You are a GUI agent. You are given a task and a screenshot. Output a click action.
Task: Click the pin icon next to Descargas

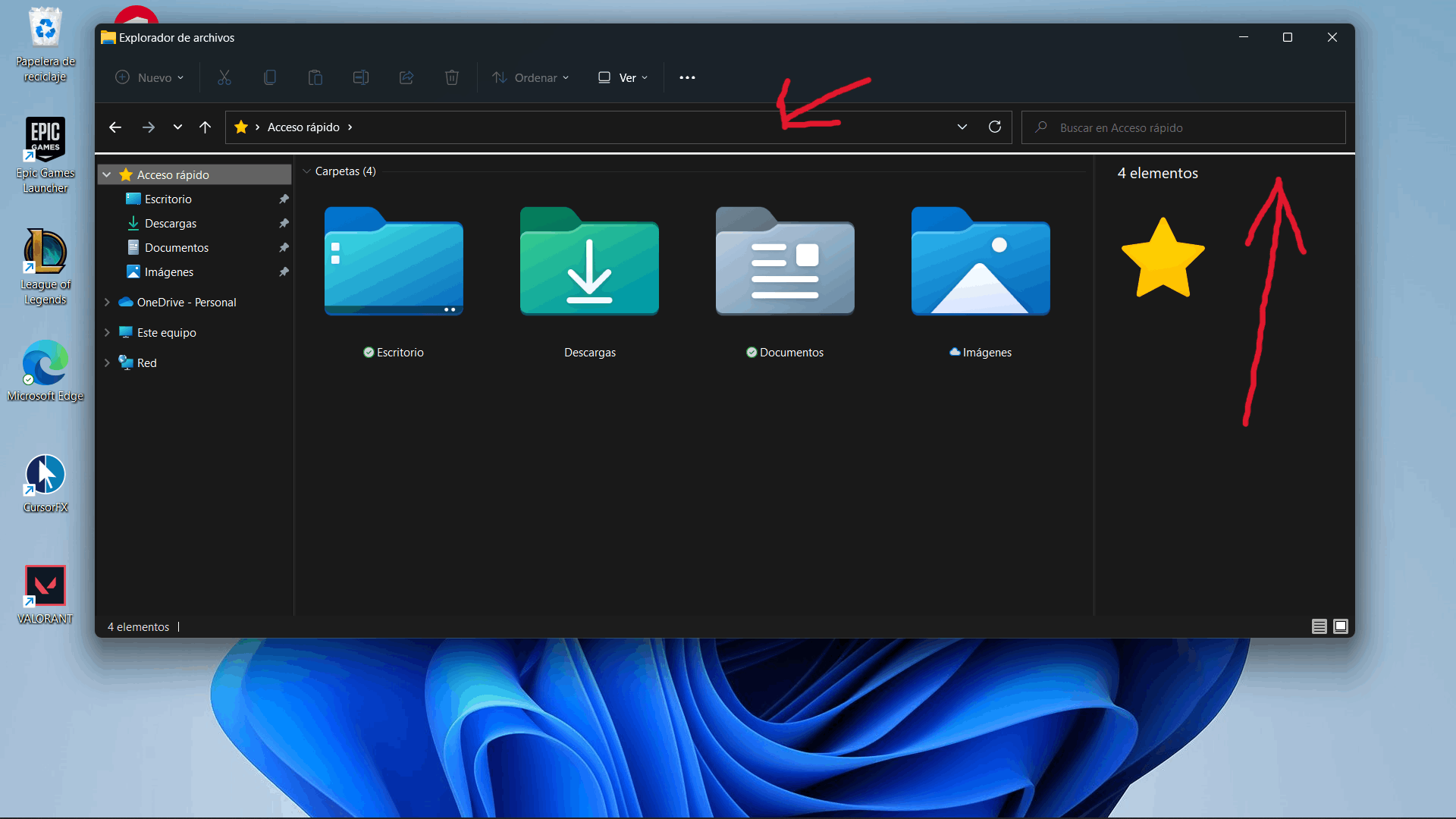point(284,223)
